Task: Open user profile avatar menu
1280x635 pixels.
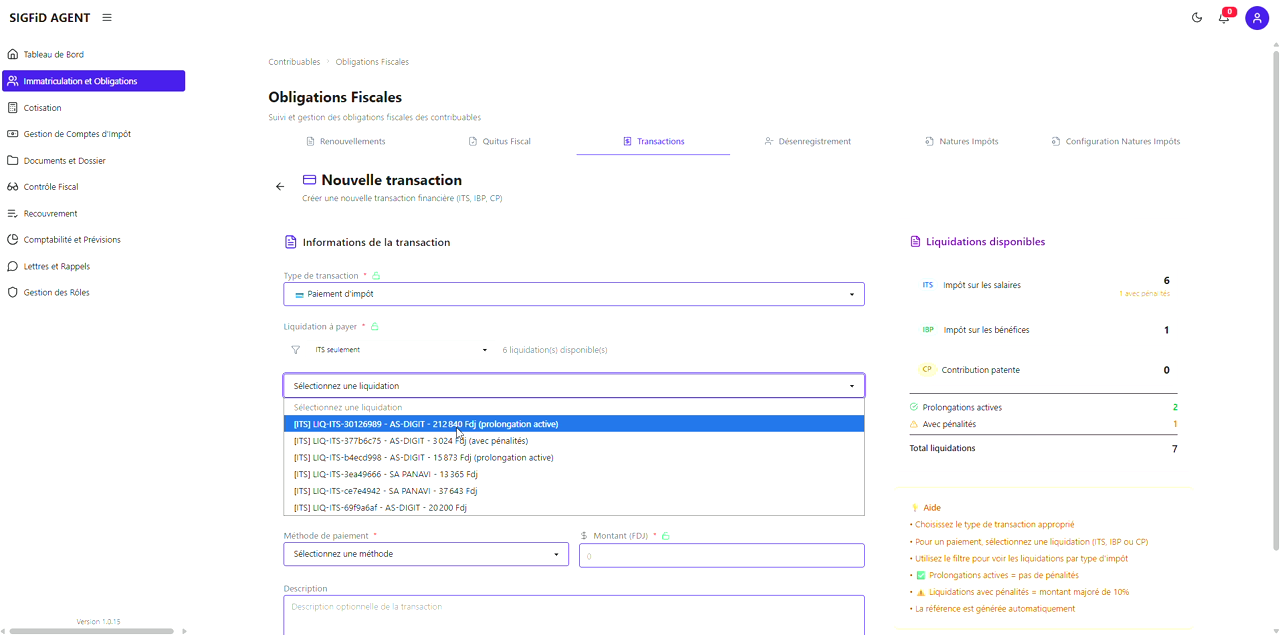Action: coord(1256,18)
